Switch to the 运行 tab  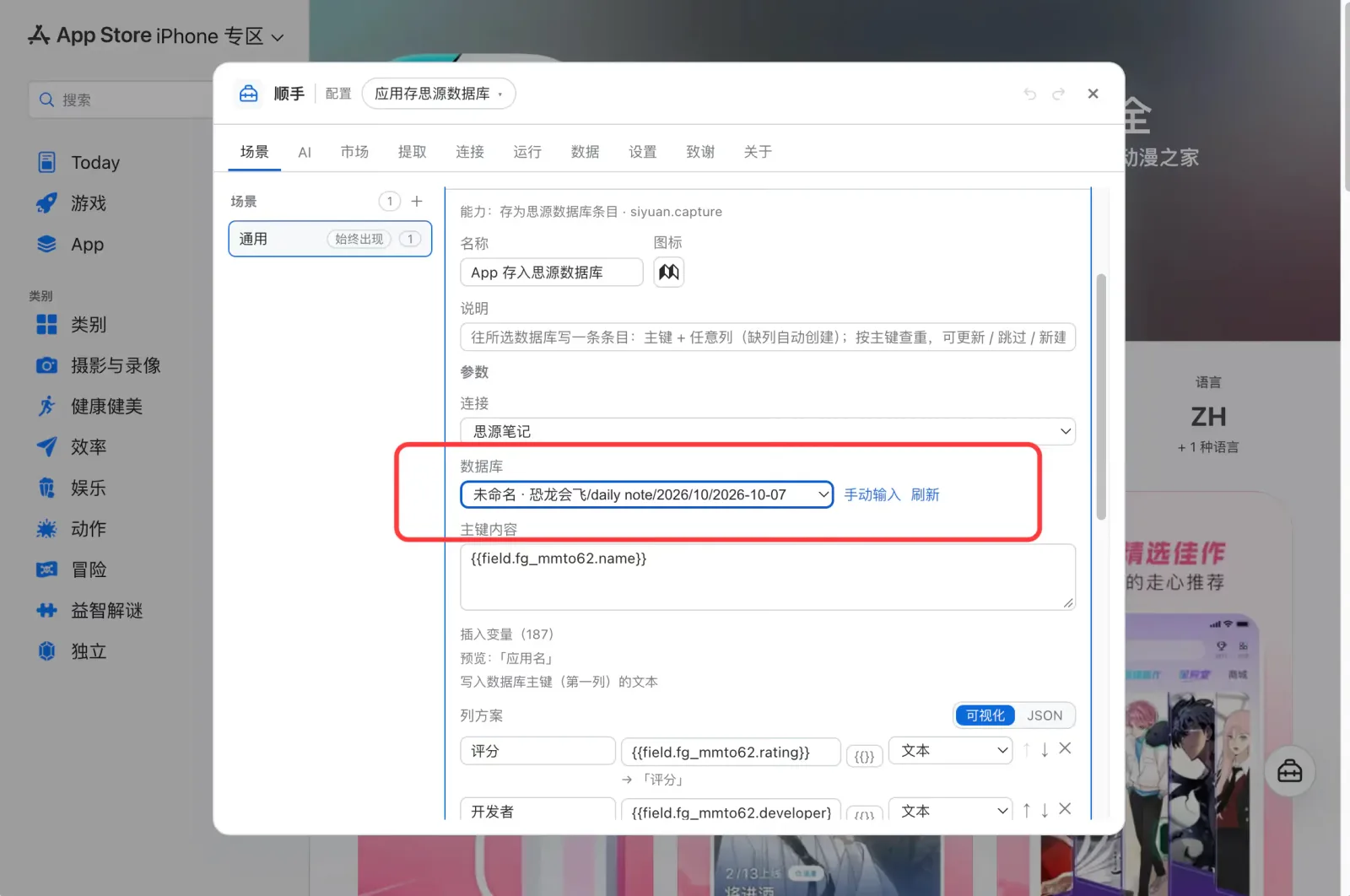527,152
